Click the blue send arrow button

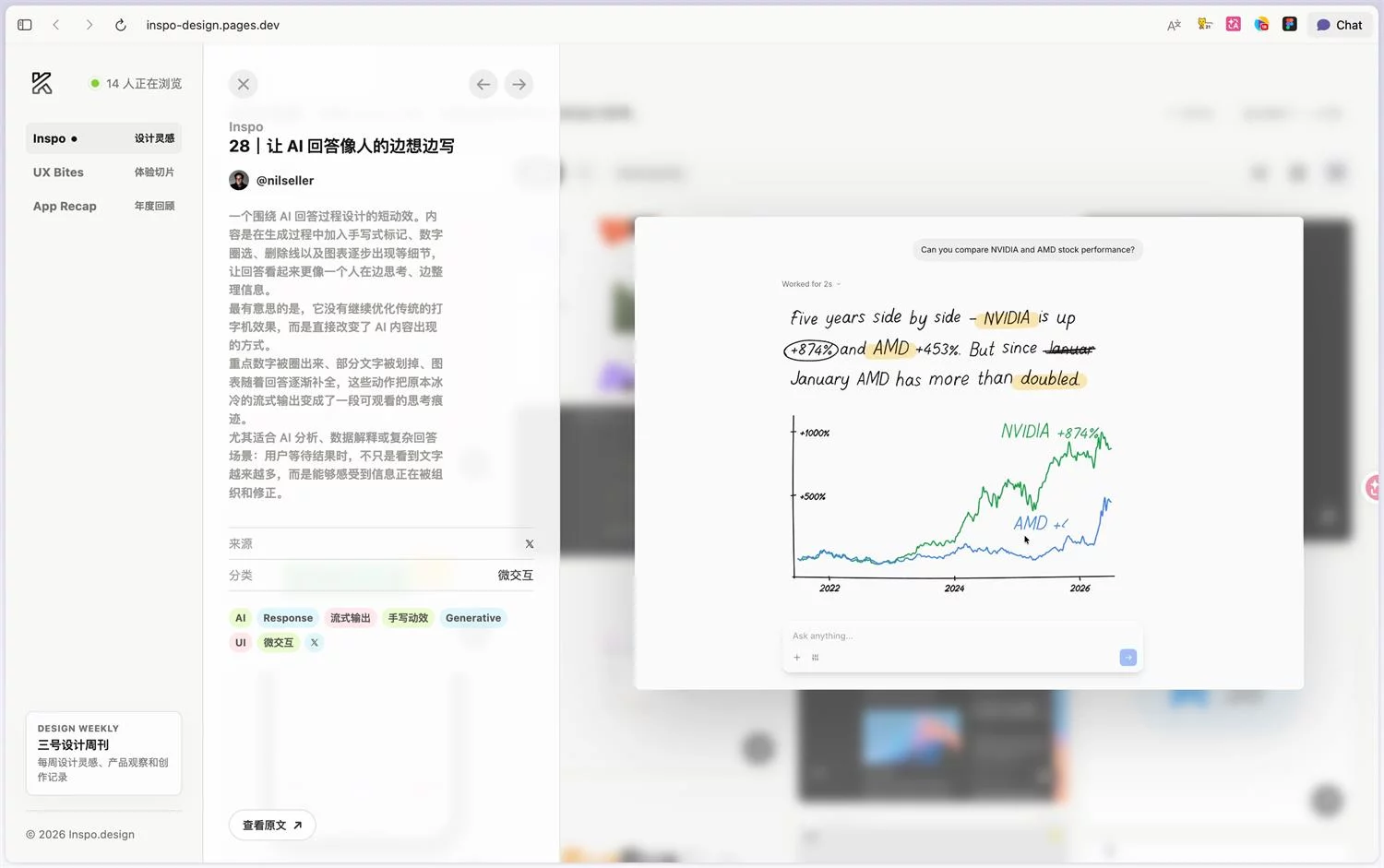coord(1127,658)
